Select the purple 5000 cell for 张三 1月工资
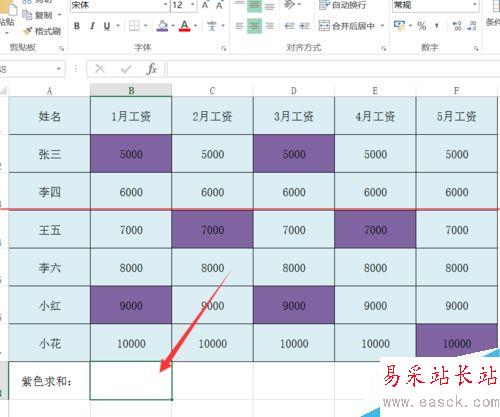The width and height of the screenshot is (500, 417). pos(131,154)
